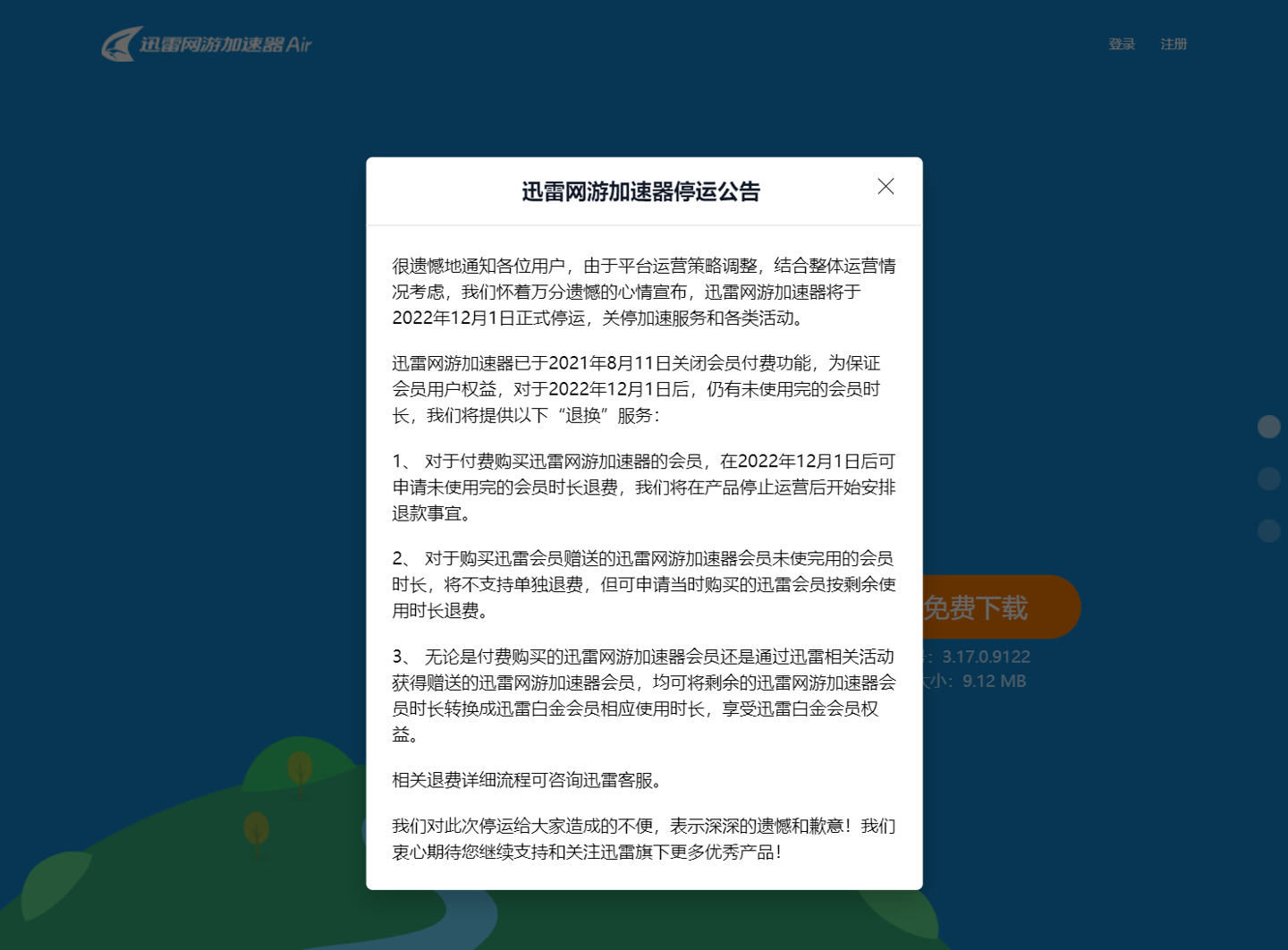This screenshot has width=1288, height=950.
Task: Click the 登录 link in the navigation
Action: [1121, 44]
